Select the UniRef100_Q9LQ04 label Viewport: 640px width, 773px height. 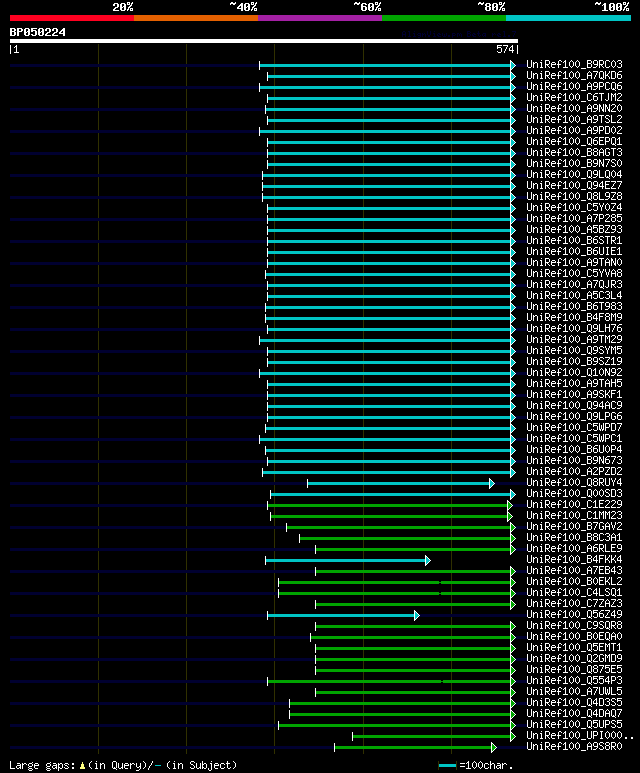click(x=574, y=175)
